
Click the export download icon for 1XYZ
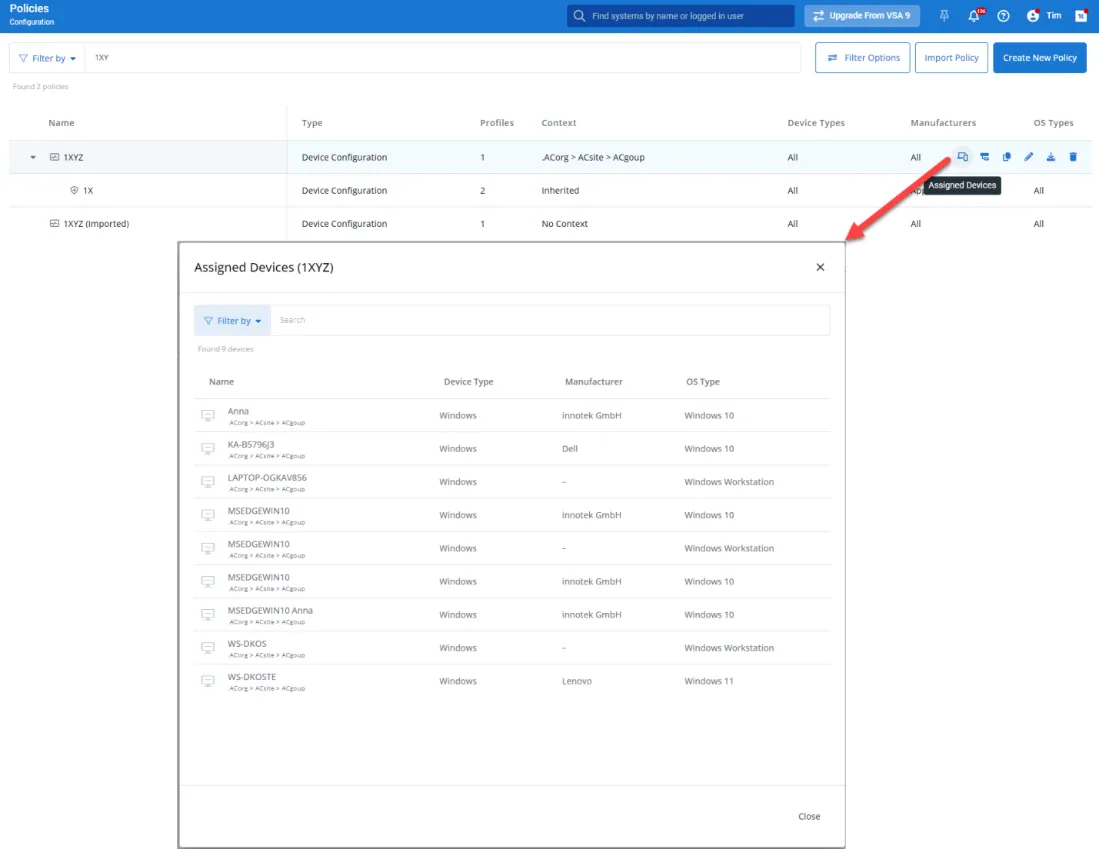pos(1051,157)
